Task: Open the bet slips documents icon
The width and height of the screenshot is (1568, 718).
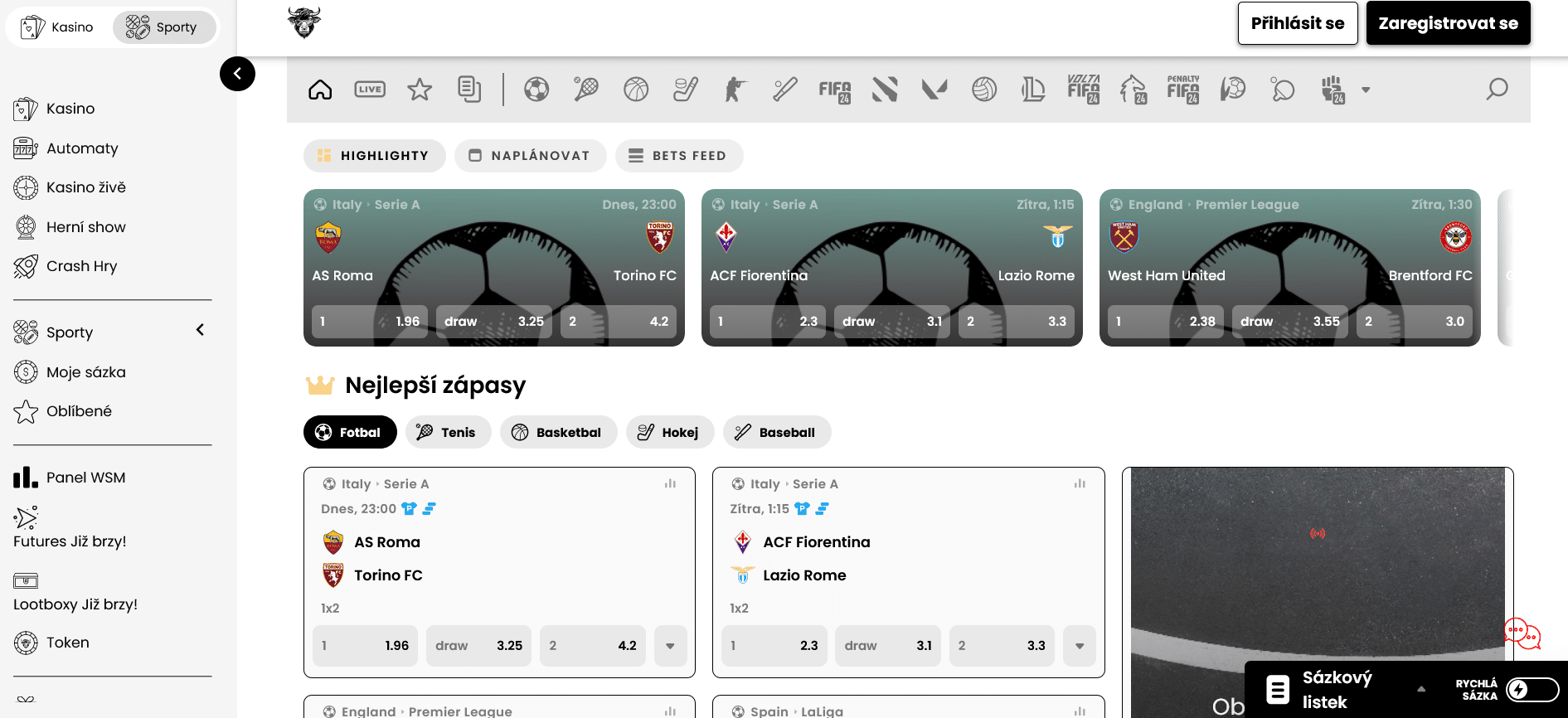Action: tap(469, 90)
